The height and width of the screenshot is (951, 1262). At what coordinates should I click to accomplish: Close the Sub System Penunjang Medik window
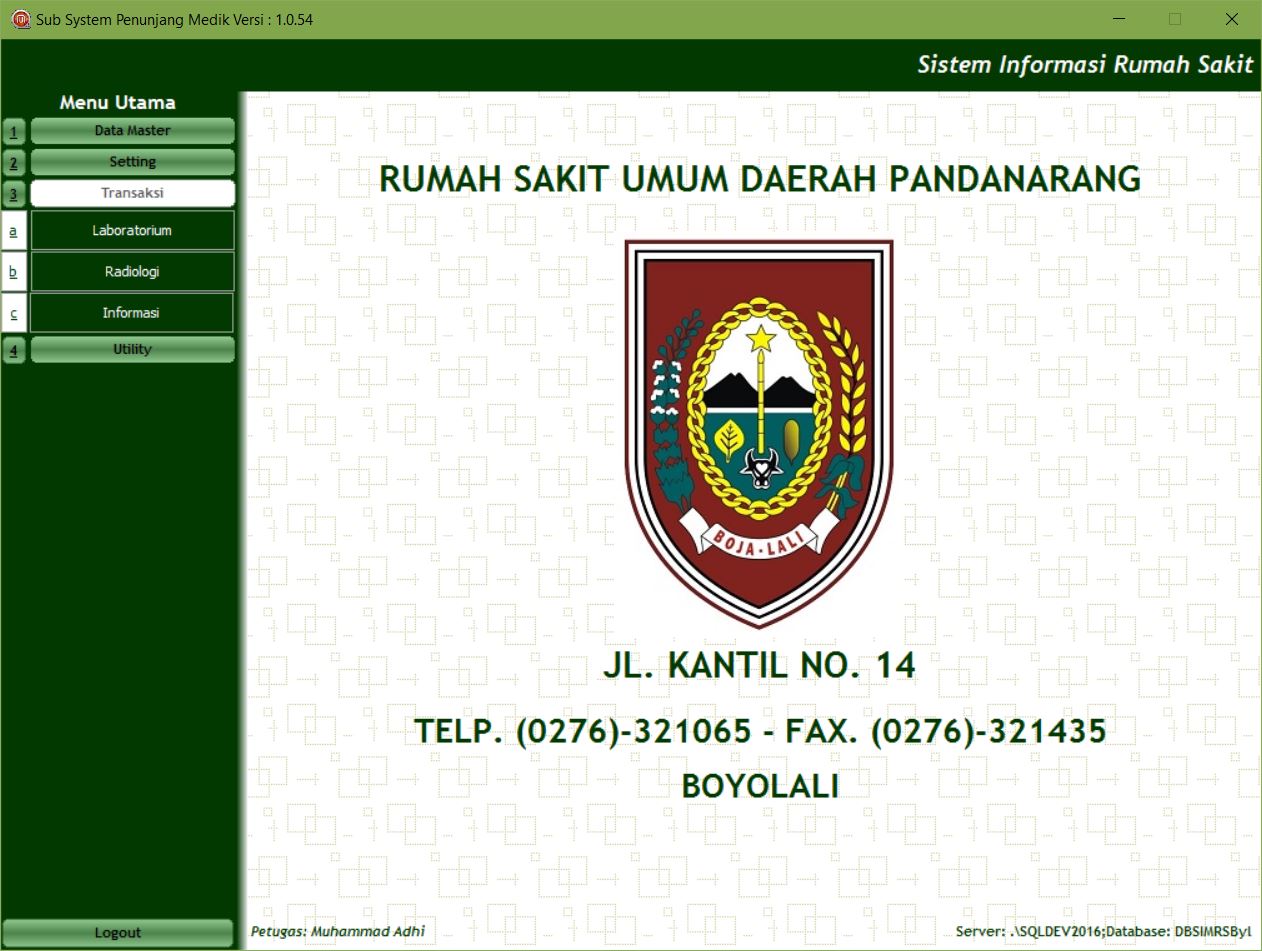[1232, 19]
